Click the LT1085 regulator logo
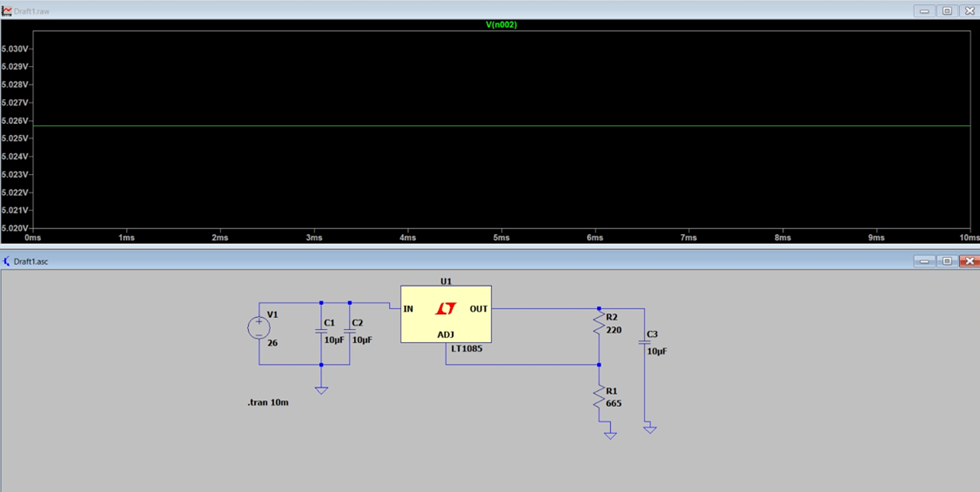 point(446,310)
